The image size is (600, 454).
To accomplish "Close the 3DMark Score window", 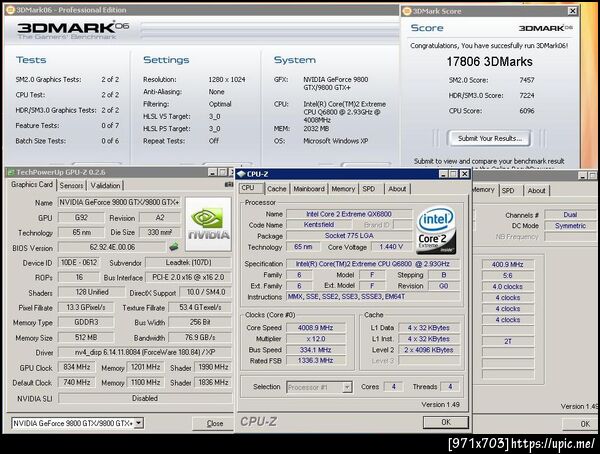I will coord(572,11).
